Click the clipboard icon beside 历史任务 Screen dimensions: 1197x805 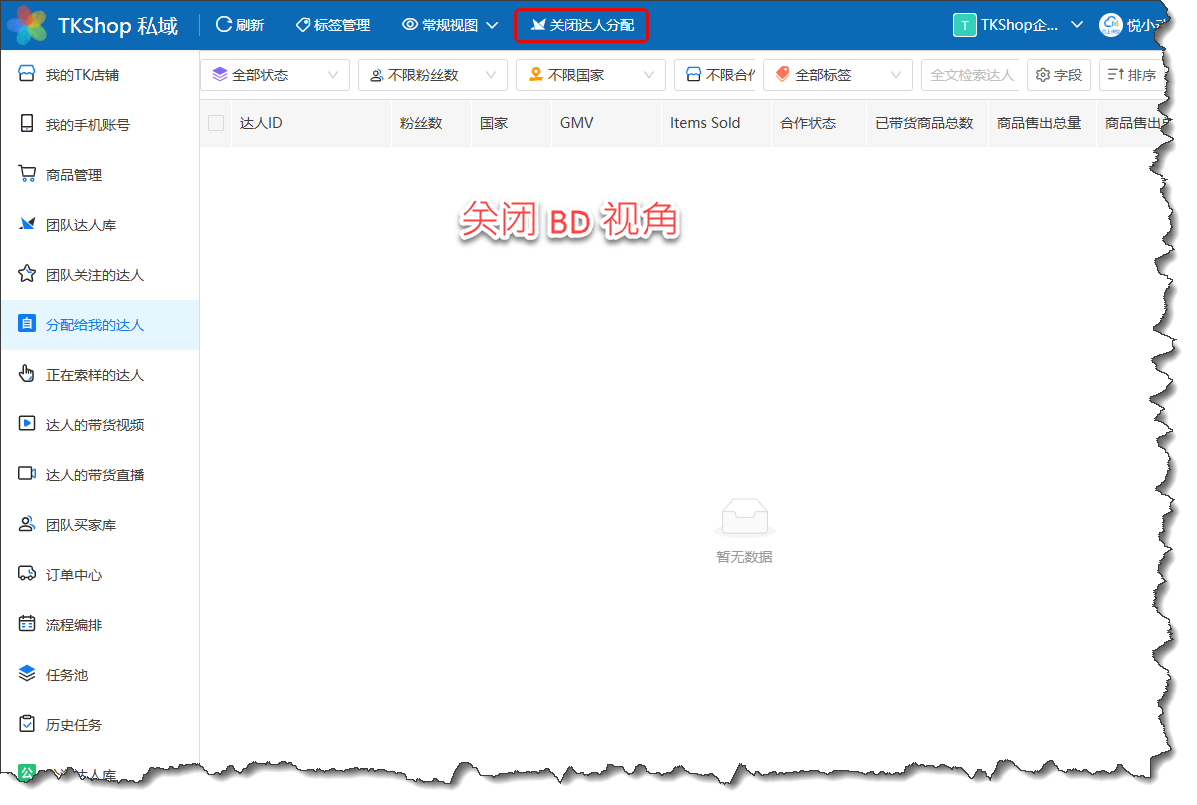click(27, 723)
